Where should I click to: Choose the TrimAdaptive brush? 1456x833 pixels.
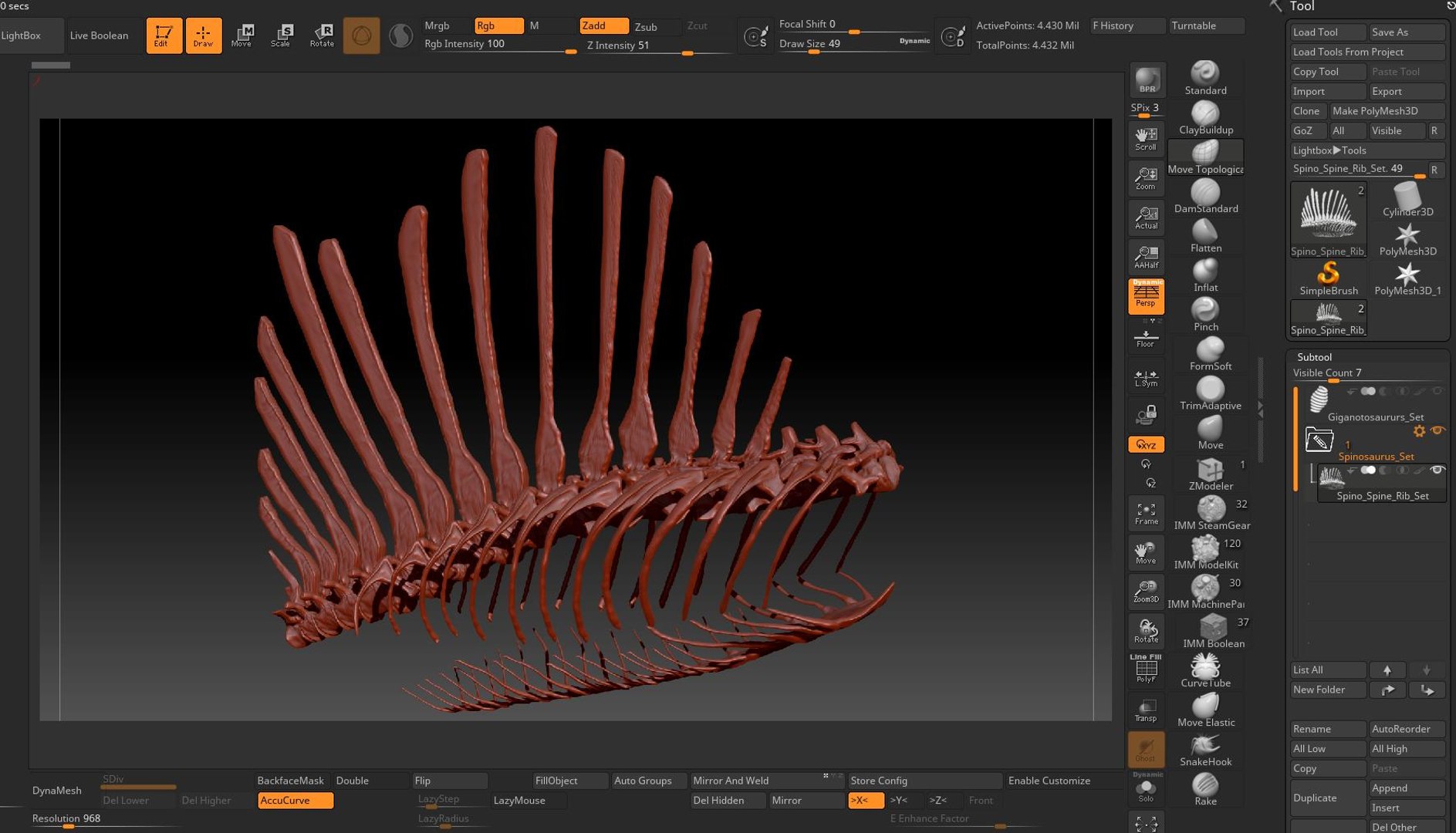click(1210, 394)
